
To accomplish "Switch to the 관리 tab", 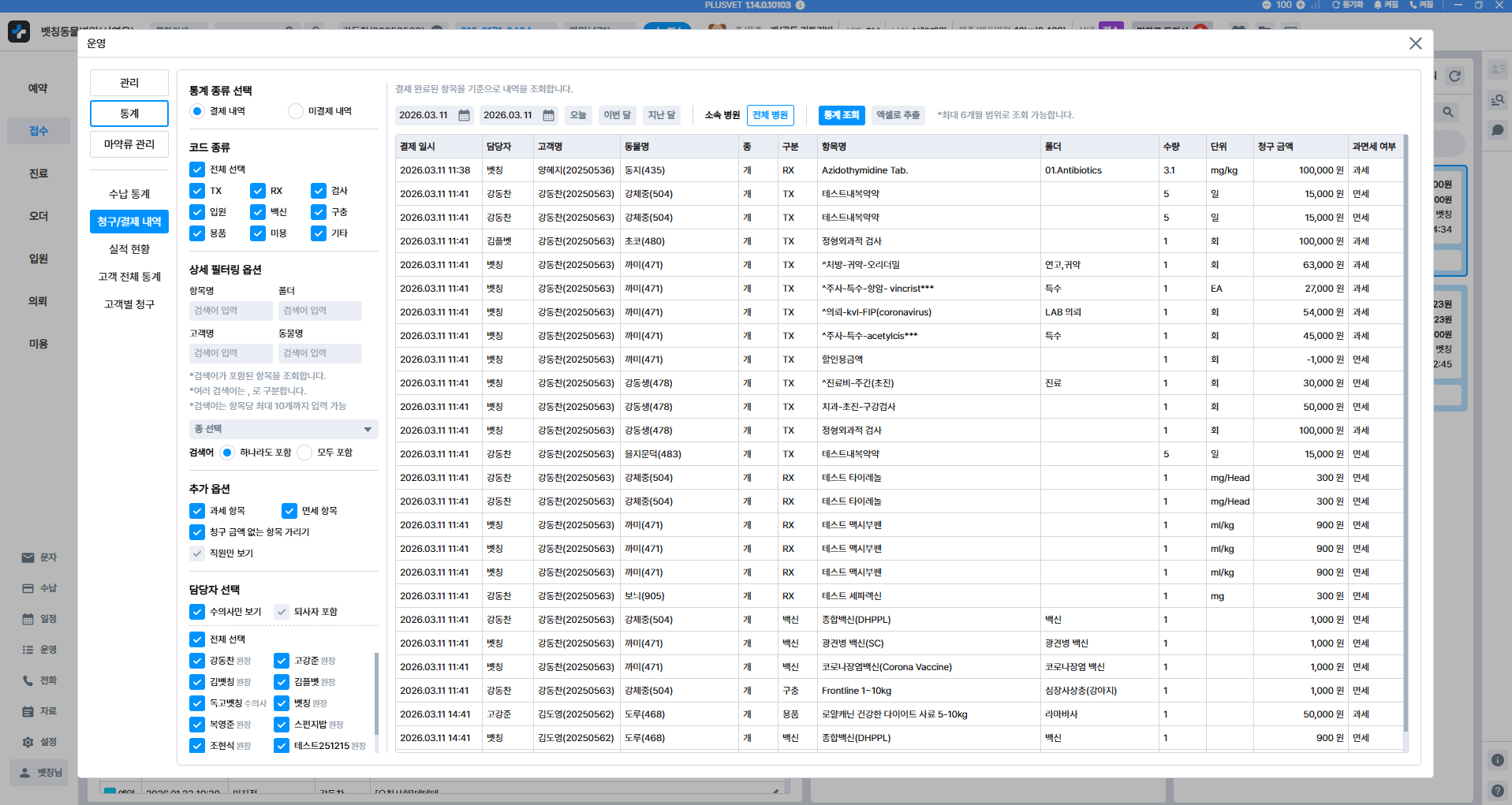I will click(129, 83).
